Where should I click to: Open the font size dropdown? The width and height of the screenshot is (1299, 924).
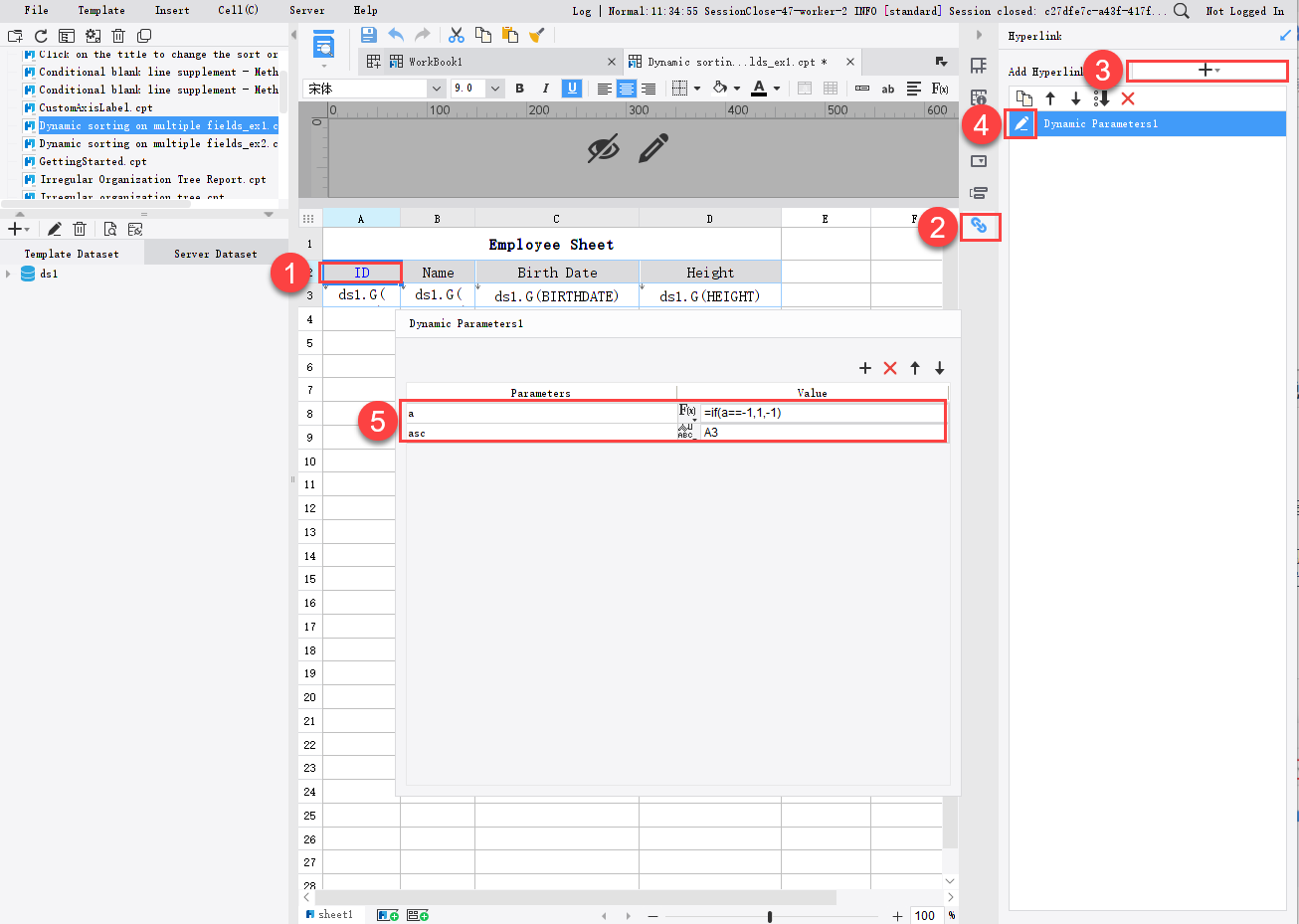(x=495, y=89)
